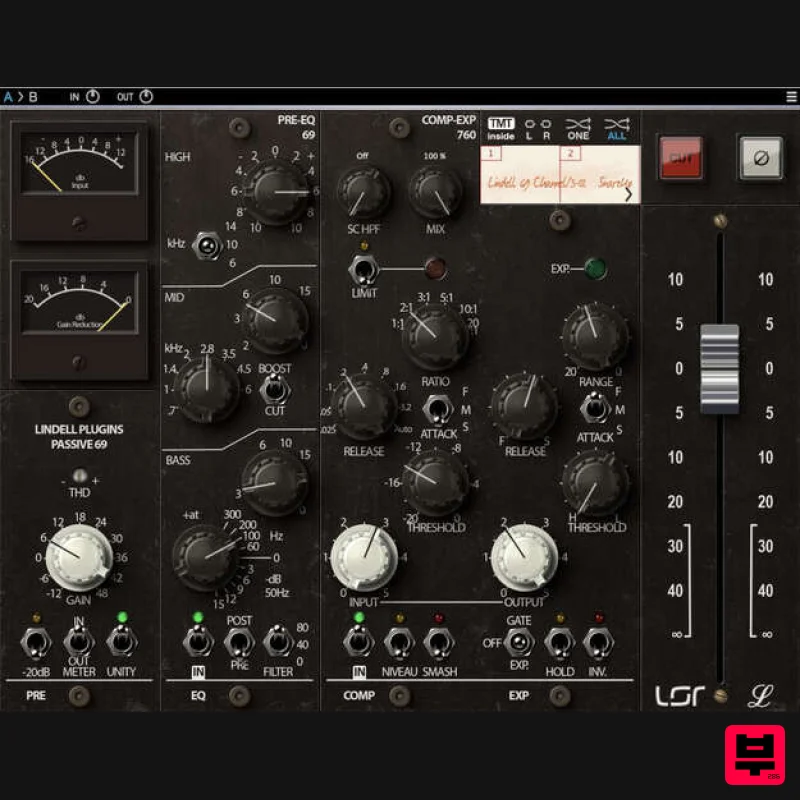The image size is (800, 800).
Task: Click the green EXP indicator LED
Action: (x=595, y=268)
